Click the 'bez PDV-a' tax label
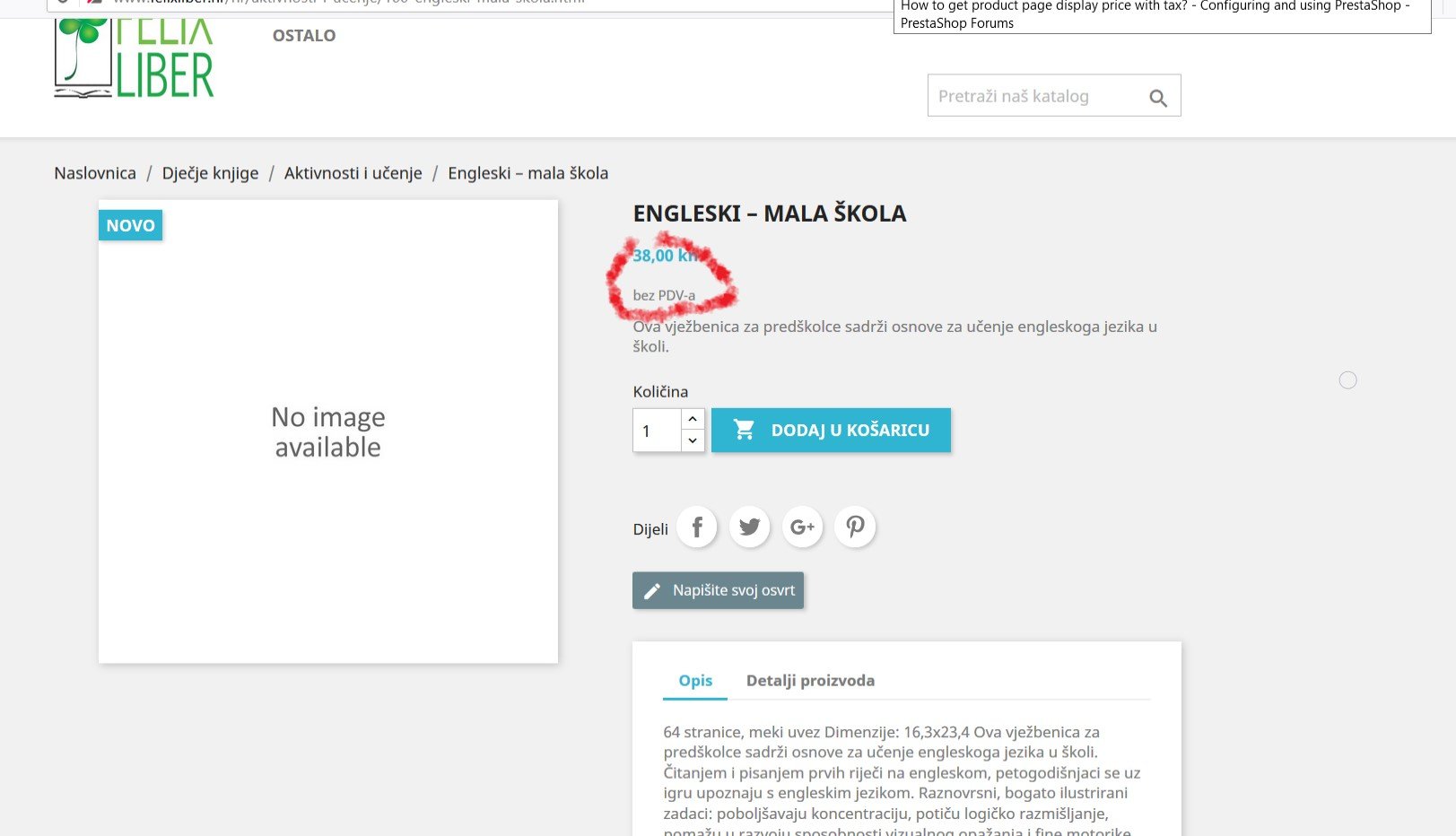 (664, 295)
